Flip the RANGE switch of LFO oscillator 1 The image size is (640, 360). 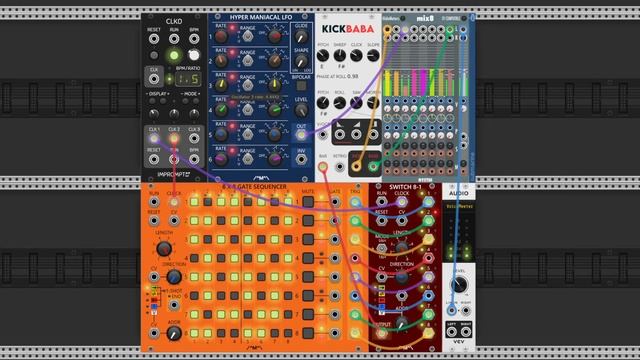[247, 37]
